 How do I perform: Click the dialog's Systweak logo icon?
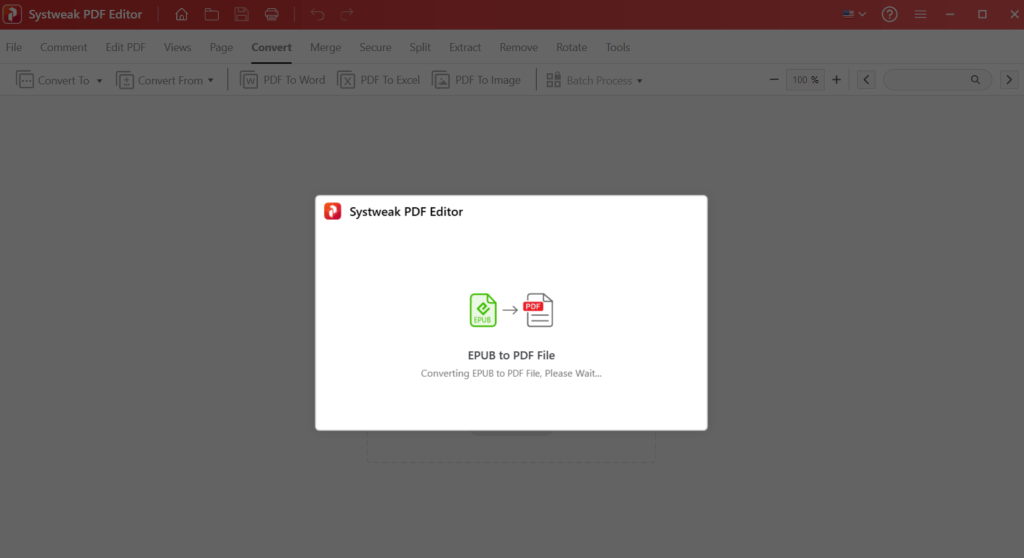point(332,211)
